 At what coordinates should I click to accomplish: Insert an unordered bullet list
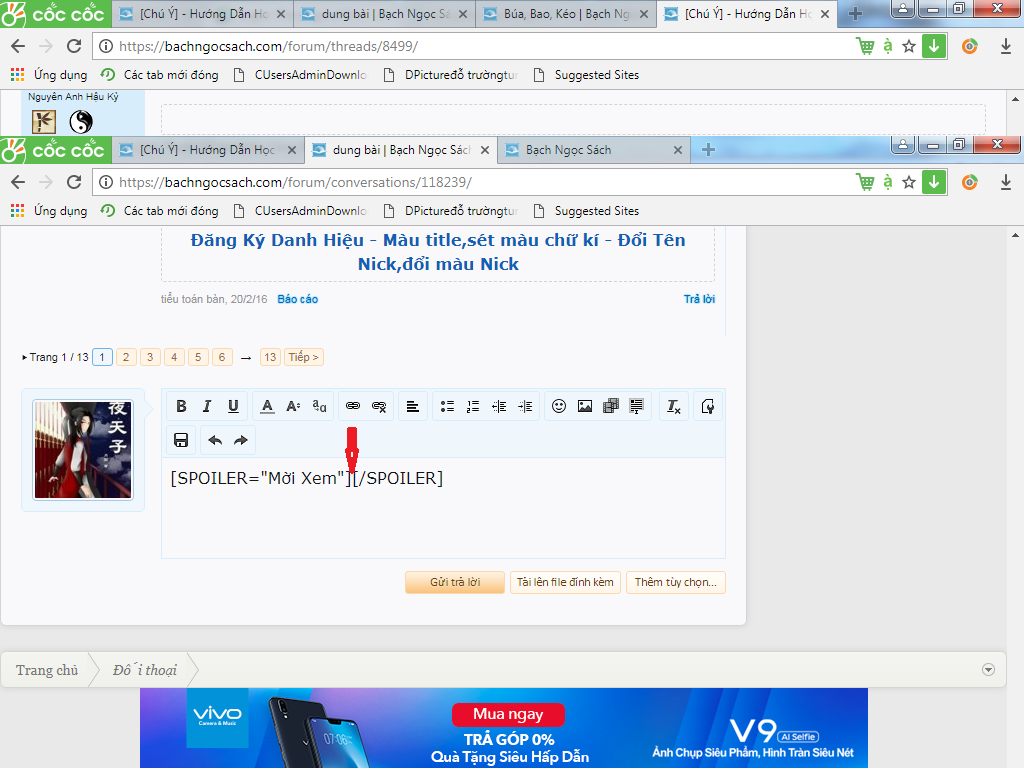click(x=447, y=406)
